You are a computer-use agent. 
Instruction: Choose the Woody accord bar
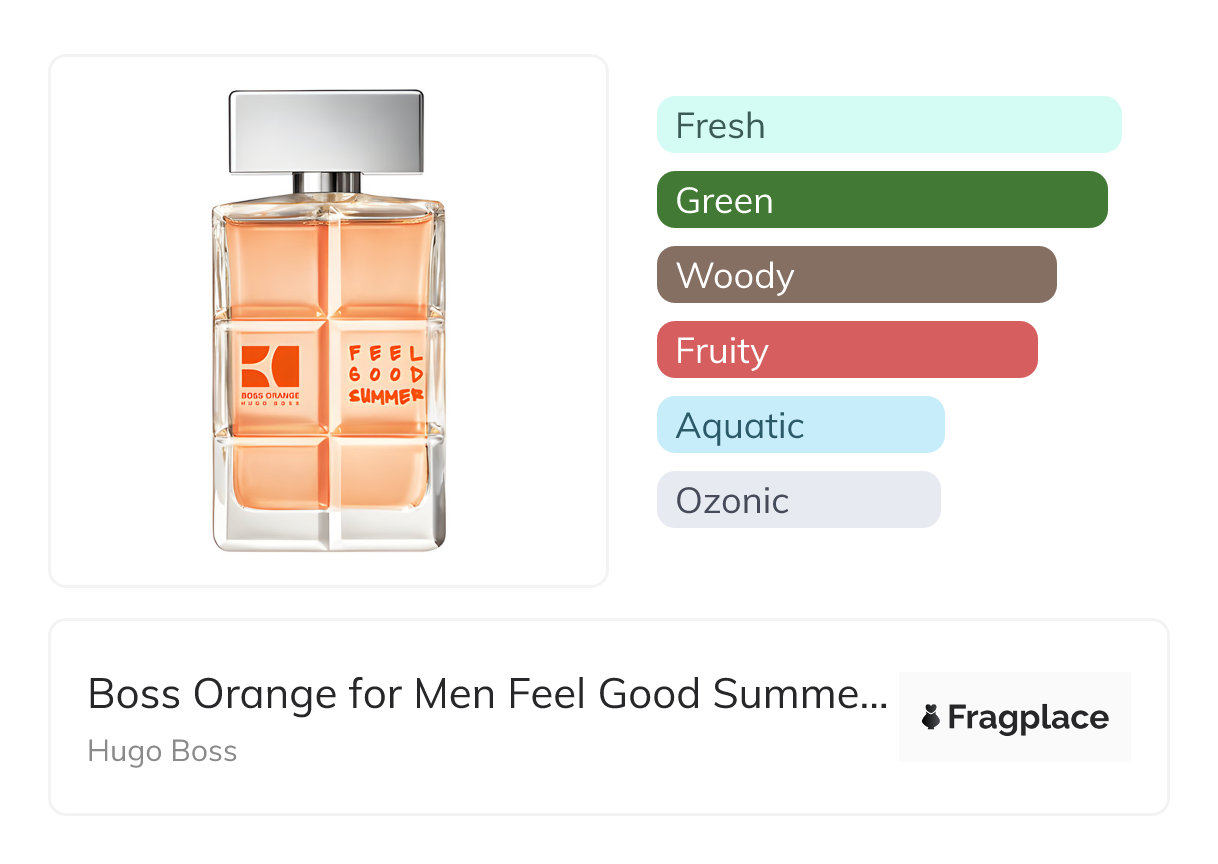coord(856,275)
